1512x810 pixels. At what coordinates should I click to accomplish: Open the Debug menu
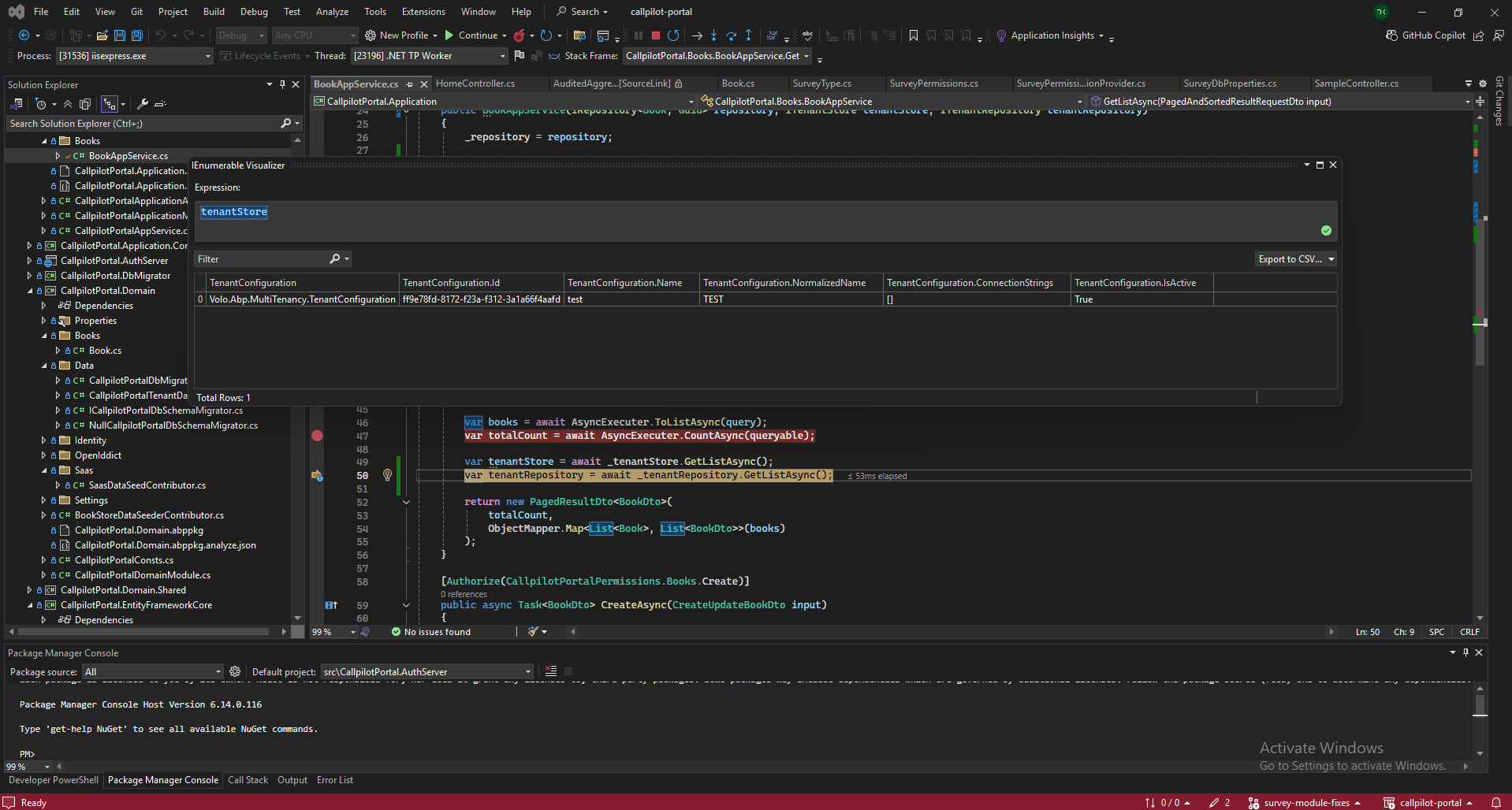click(x=254, y=12)
